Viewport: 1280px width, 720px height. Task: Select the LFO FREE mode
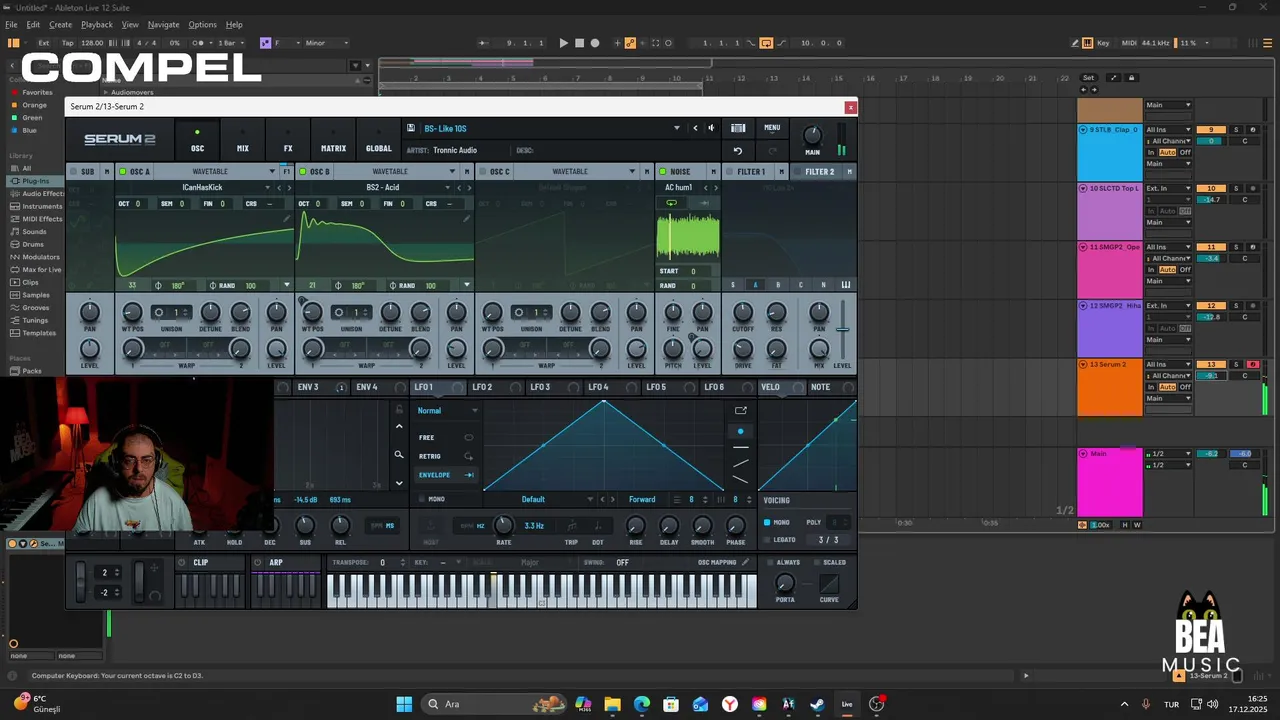point(446,437)
